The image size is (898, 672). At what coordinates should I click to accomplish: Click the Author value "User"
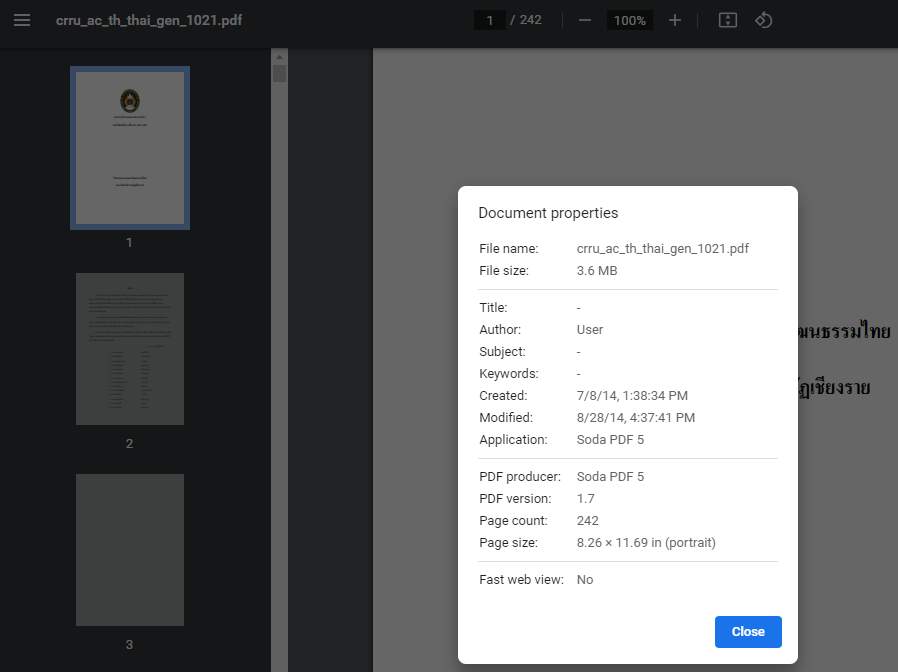tap(590, 329)
